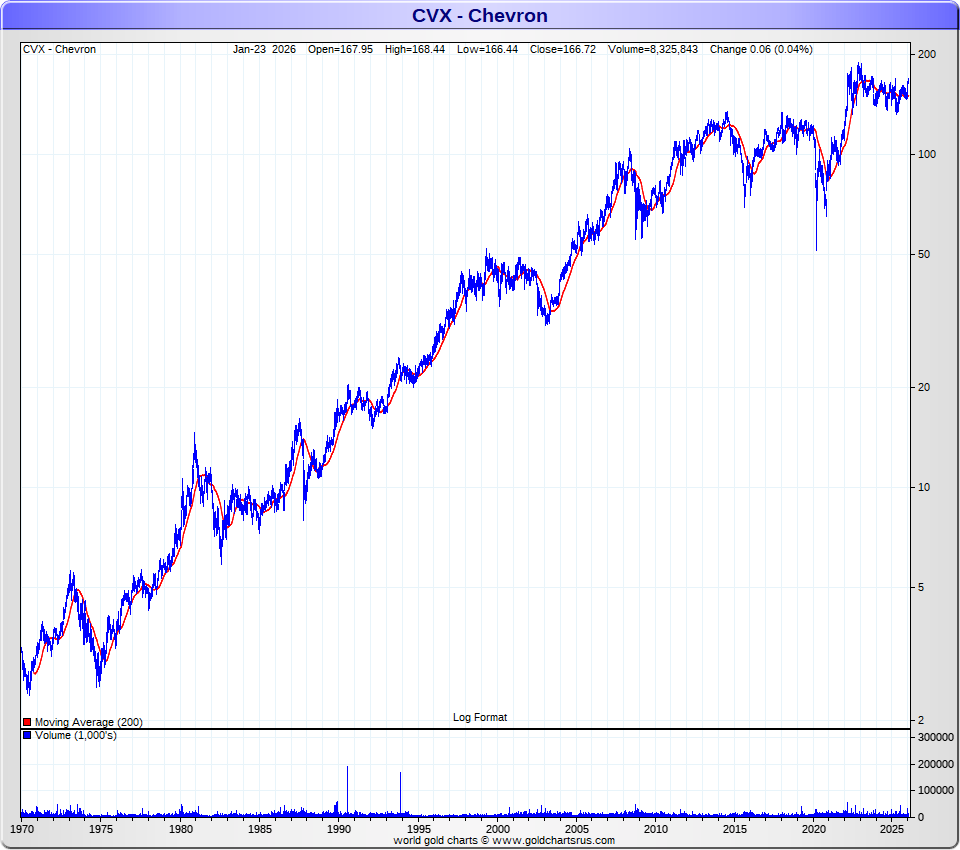Click the red Moving Average (200) legend swatch
Screen dimensions: 960x850
pos(27,722)
